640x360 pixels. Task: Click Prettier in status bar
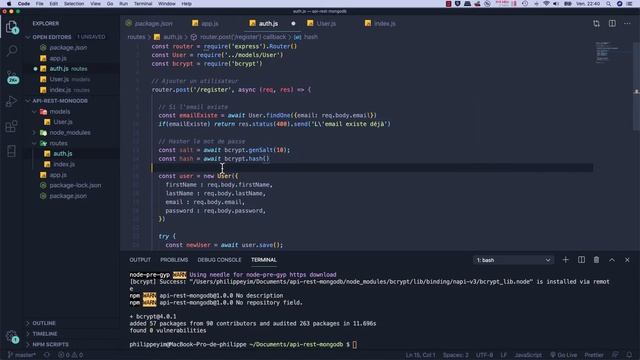(594, 355)
